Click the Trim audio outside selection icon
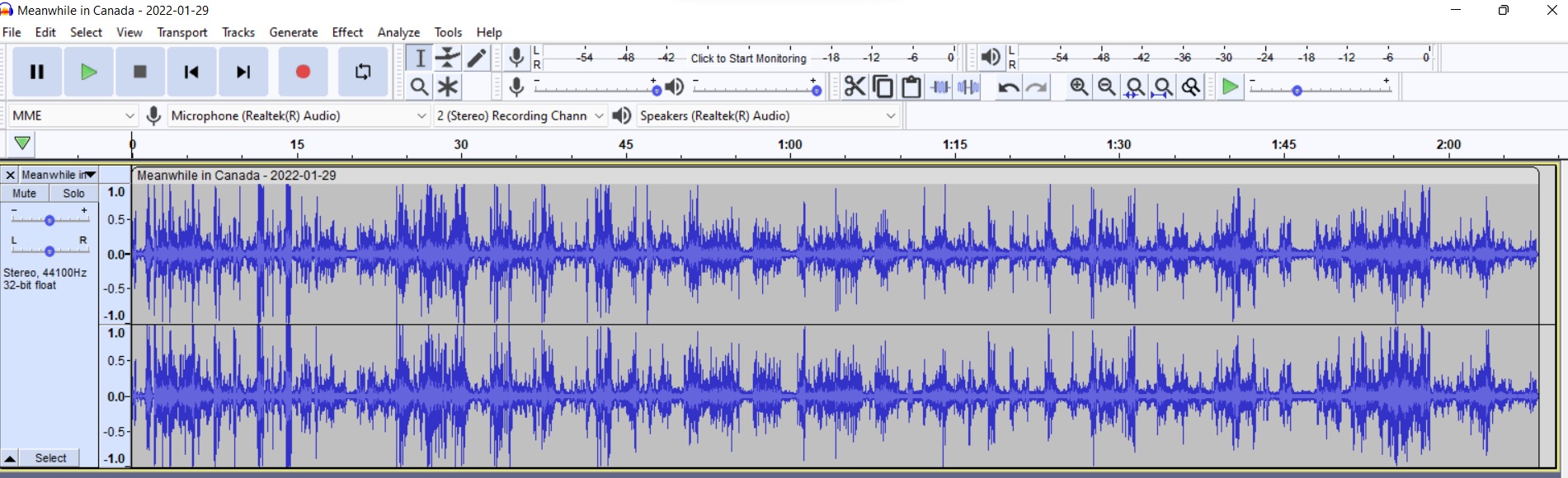This screenshot has width=1568, height=478. pos(940,87)
